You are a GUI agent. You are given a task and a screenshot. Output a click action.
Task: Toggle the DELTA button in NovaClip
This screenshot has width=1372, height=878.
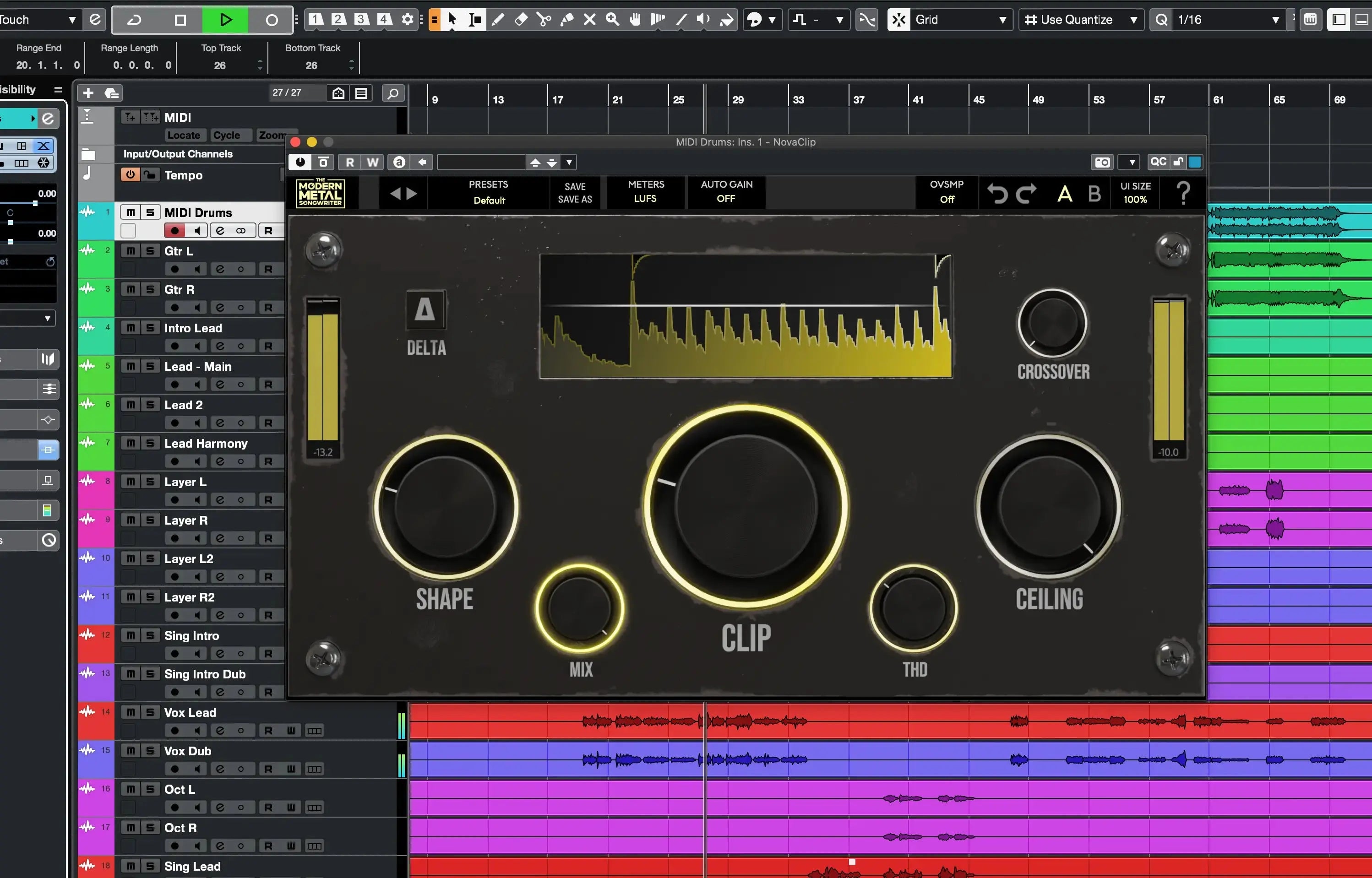[x=425, y=311]
